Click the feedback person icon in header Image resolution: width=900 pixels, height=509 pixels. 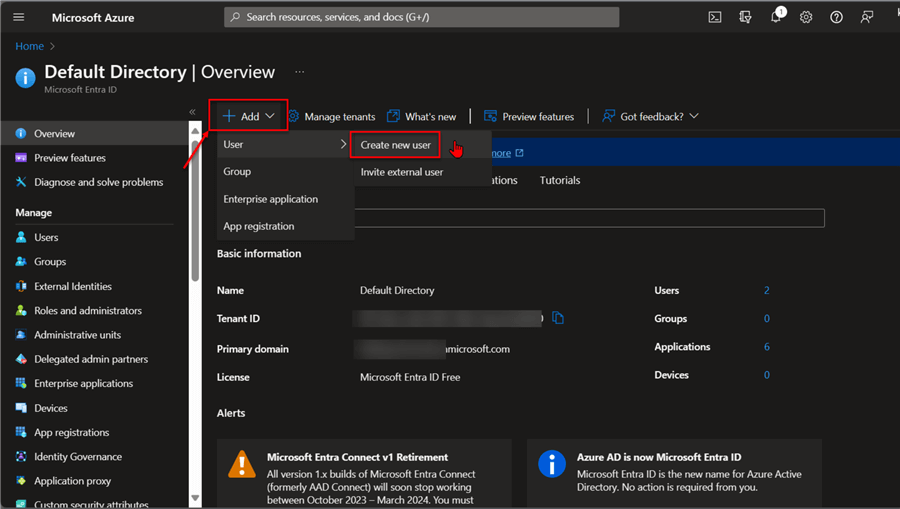(866, 17)
